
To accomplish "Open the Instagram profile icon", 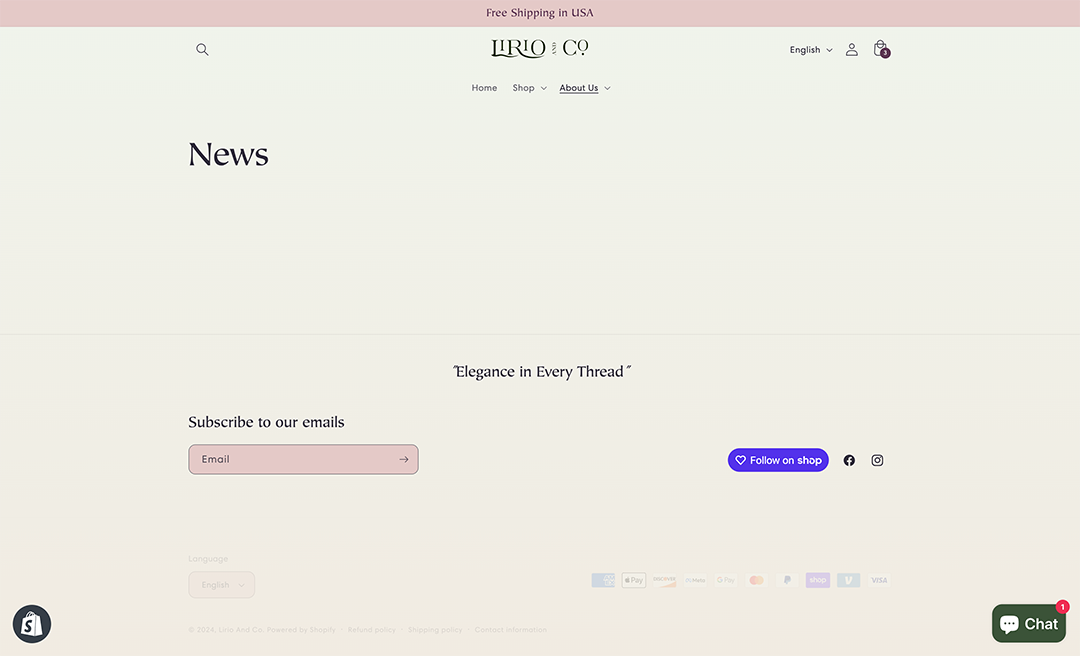I will pyautogui.click(x=877, y=460).
